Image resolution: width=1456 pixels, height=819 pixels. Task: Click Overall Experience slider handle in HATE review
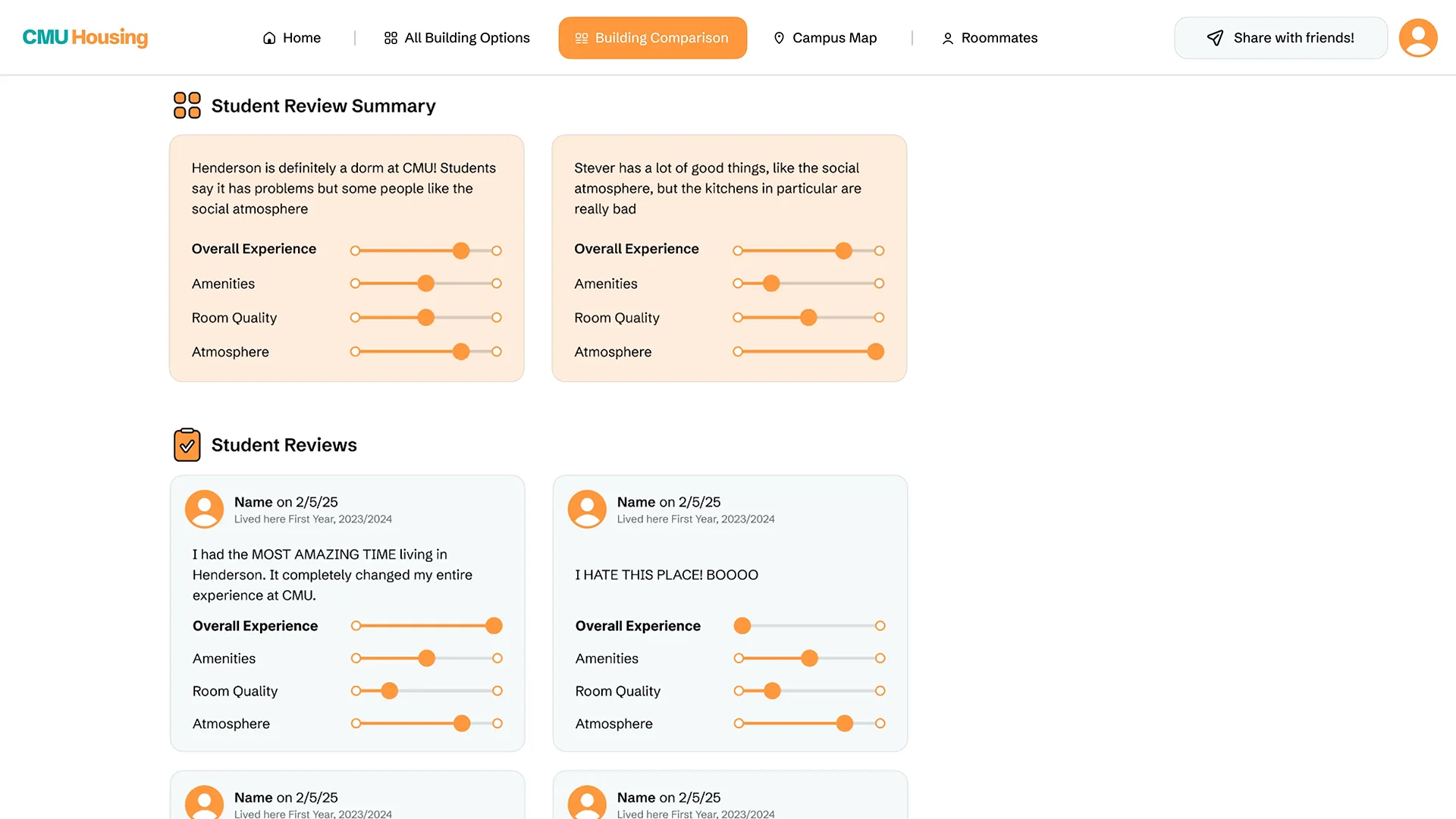click(x=742, y=626)
